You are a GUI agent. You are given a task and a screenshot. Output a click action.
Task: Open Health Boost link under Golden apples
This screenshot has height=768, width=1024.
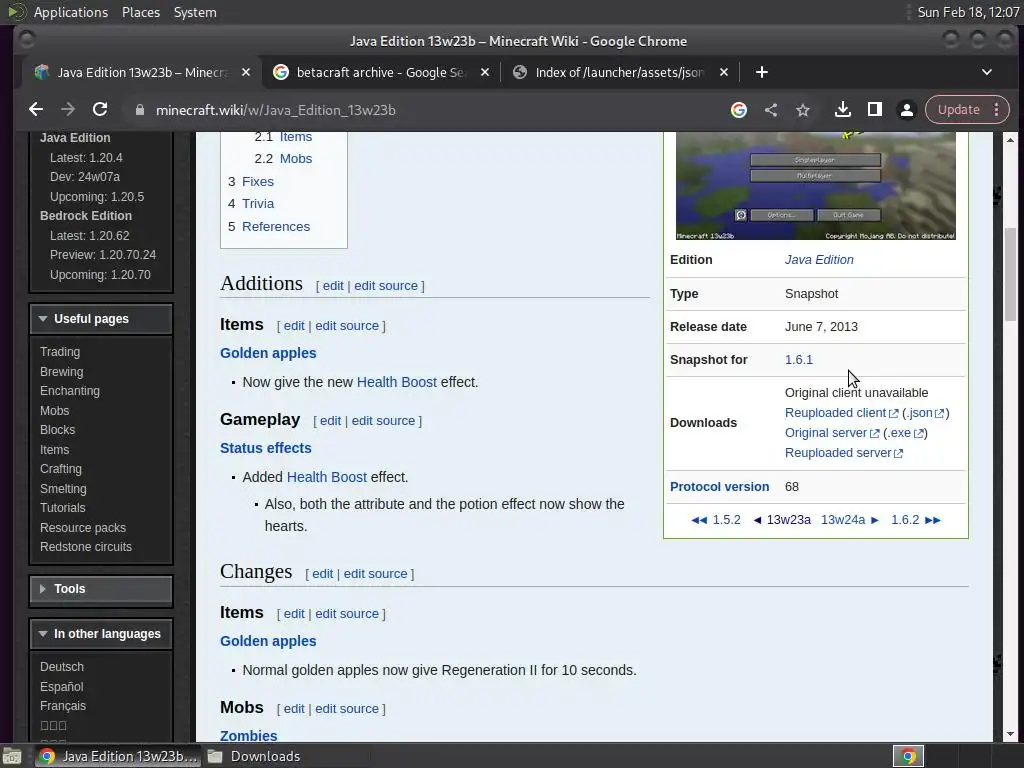[x=396, y=382]
